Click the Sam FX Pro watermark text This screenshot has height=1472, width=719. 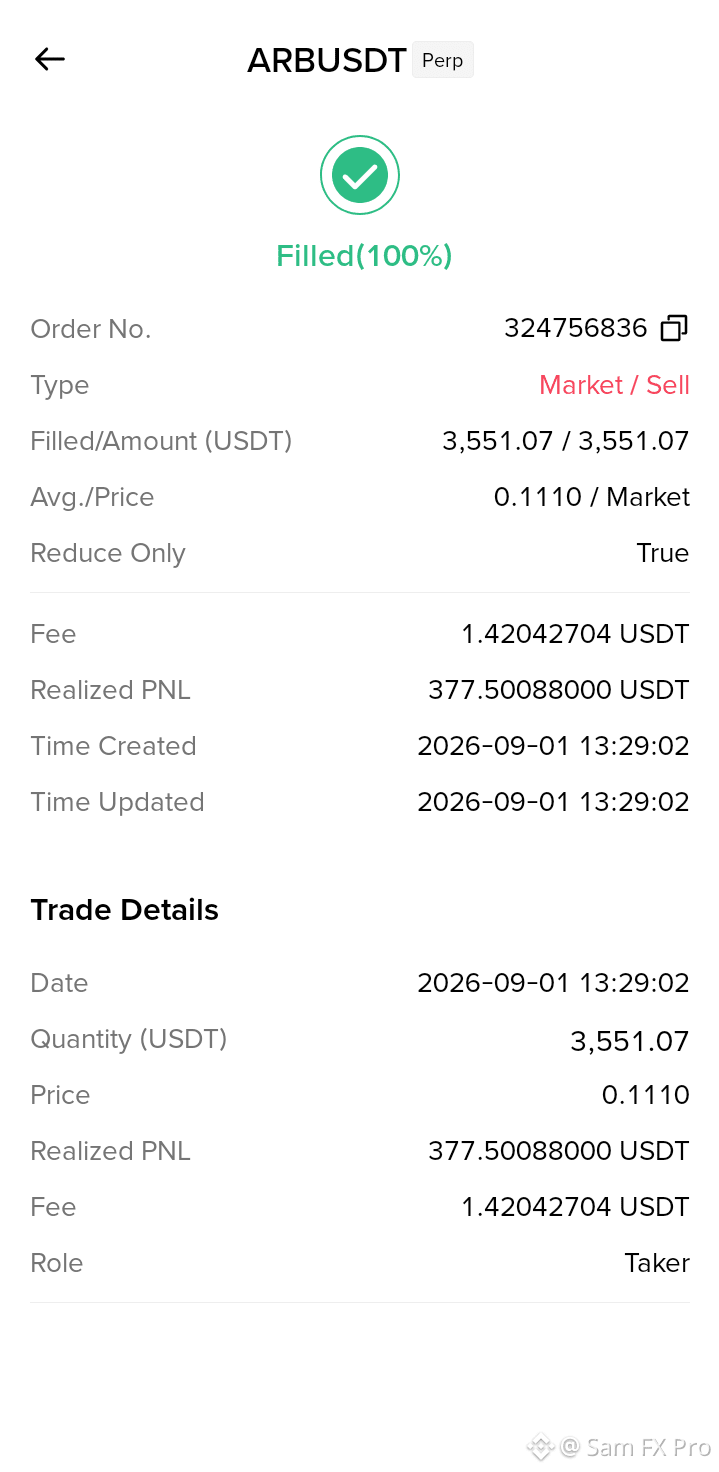coord(636,1447)
